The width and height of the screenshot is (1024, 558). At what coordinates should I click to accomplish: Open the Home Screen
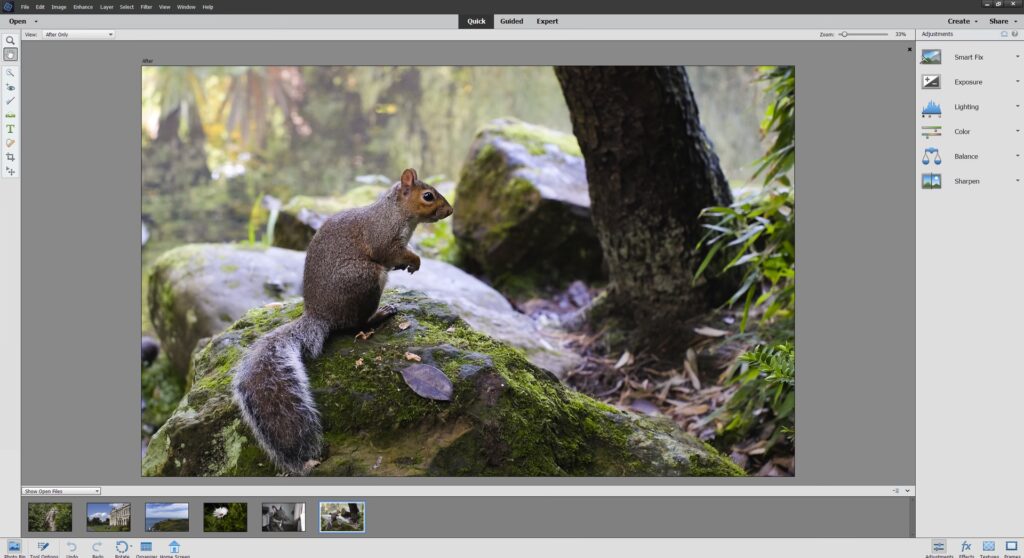coord(174,547)
